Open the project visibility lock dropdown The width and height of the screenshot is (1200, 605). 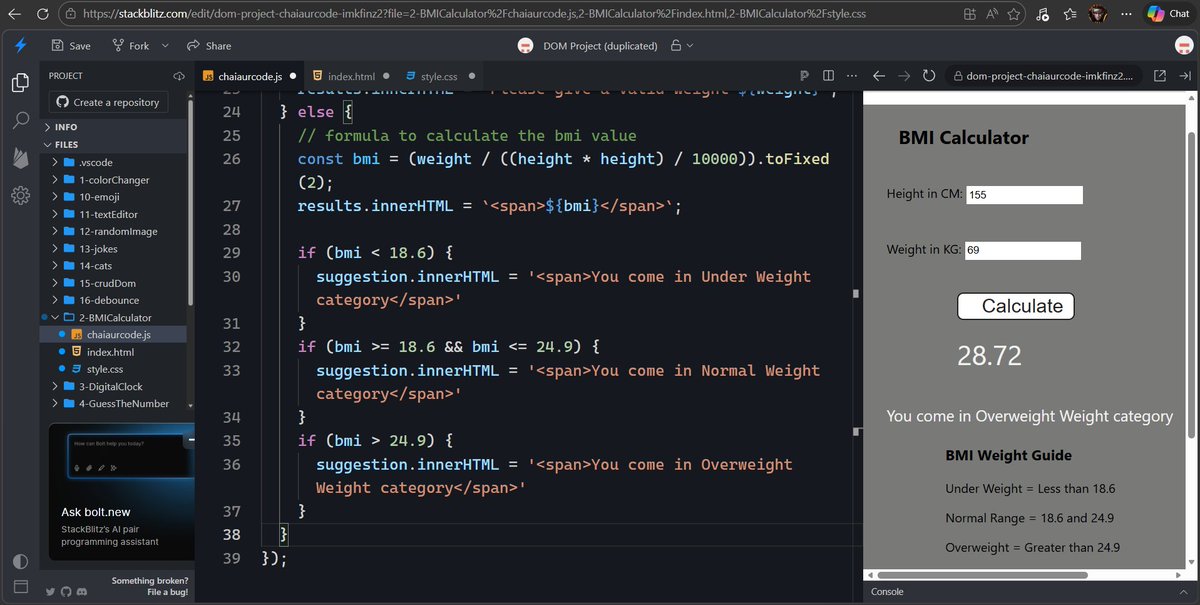(681, 46)
